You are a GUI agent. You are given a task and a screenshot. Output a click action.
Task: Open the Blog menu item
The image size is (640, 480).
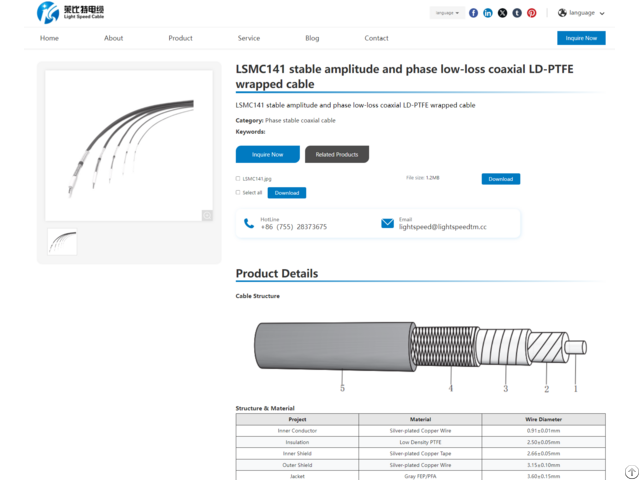coord(312,38)
